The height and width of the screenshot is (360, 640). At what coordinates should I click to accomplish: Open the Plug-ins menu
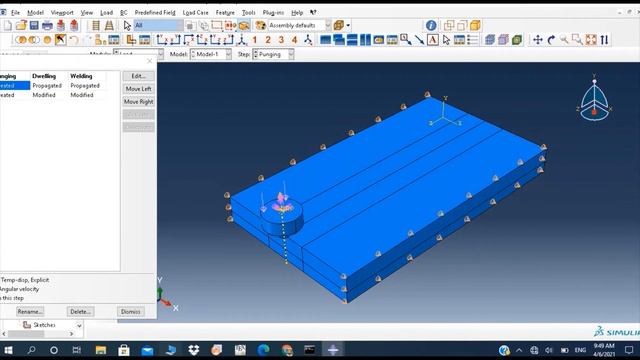pos(273,13)
